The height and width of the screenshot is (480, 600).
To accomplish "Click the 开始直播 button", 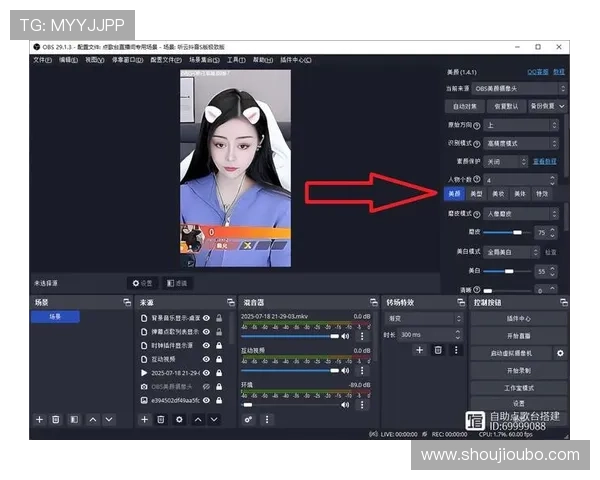I will (519, 336).
